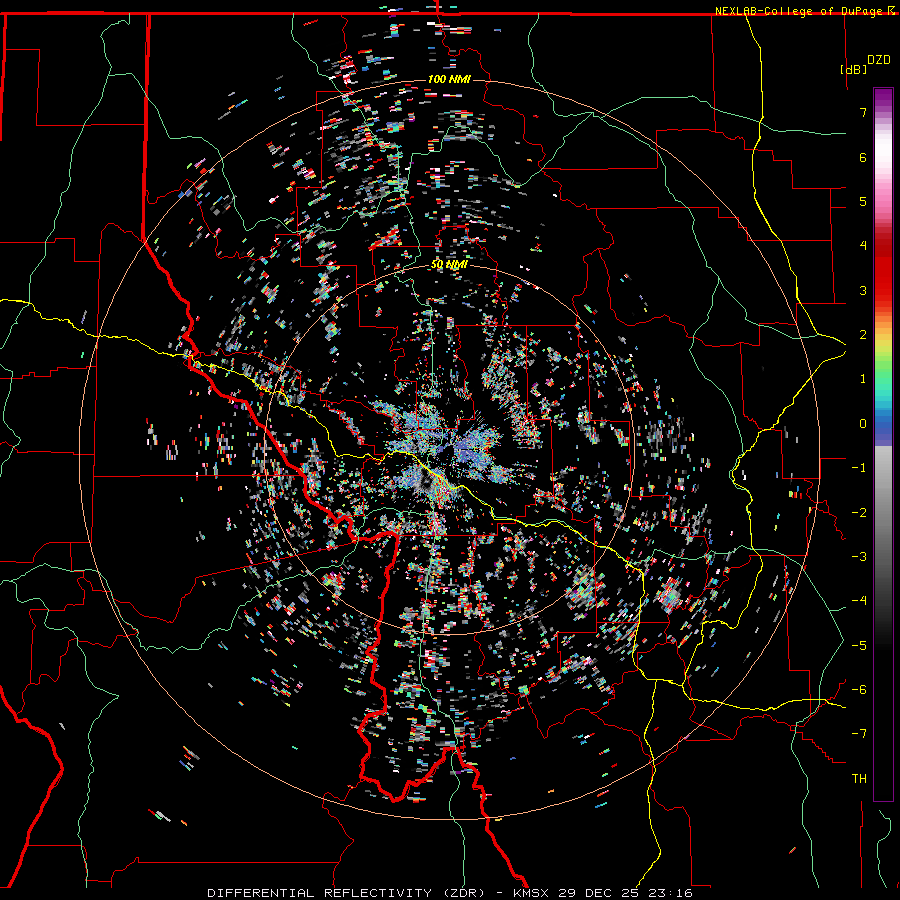Click the DZD legend title
The height and width of the screenshot is (900, 900).
[879, 60]
